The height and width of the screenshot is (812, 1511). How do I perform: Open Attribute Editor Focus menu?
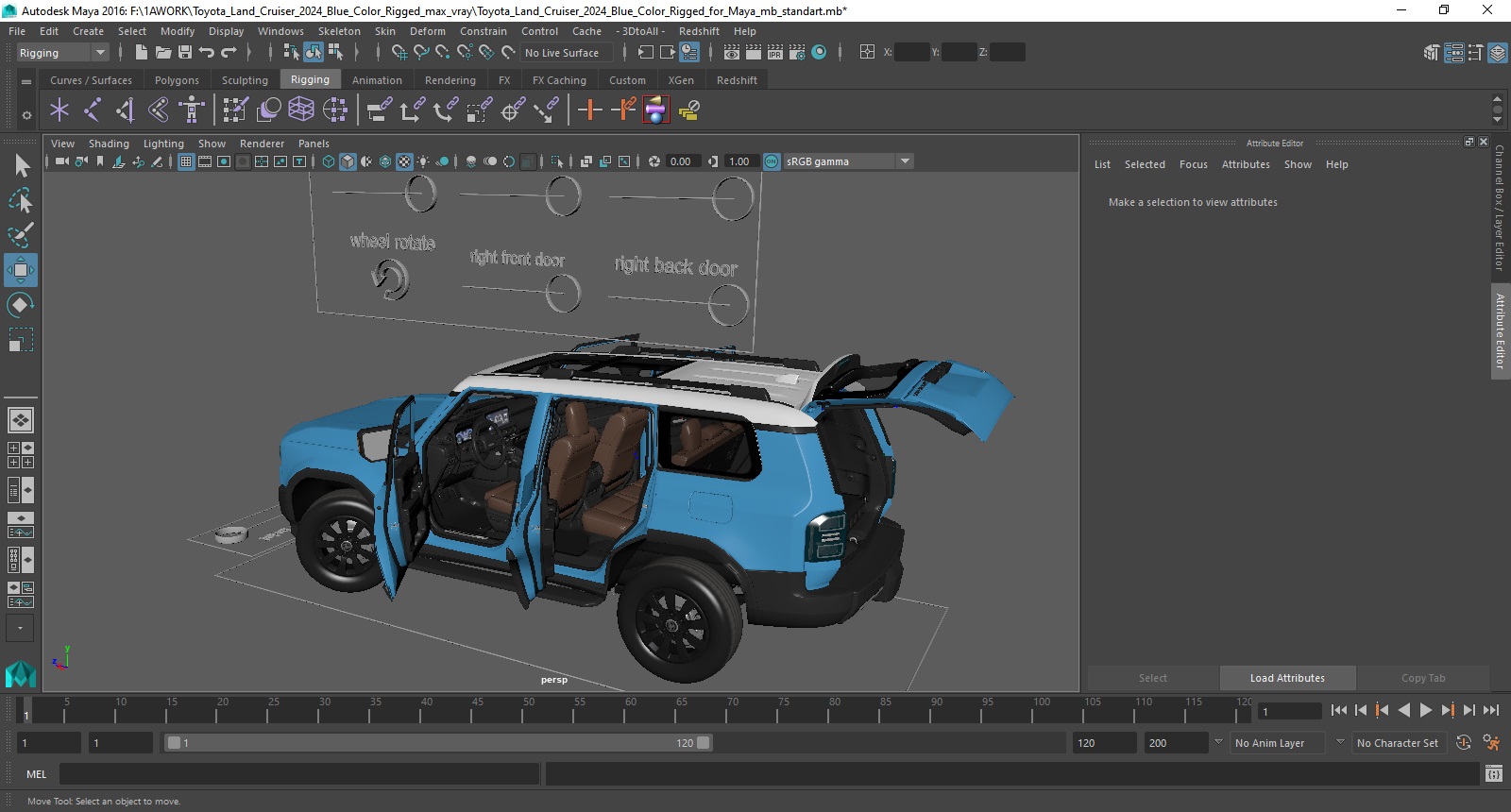[1193, 164]
